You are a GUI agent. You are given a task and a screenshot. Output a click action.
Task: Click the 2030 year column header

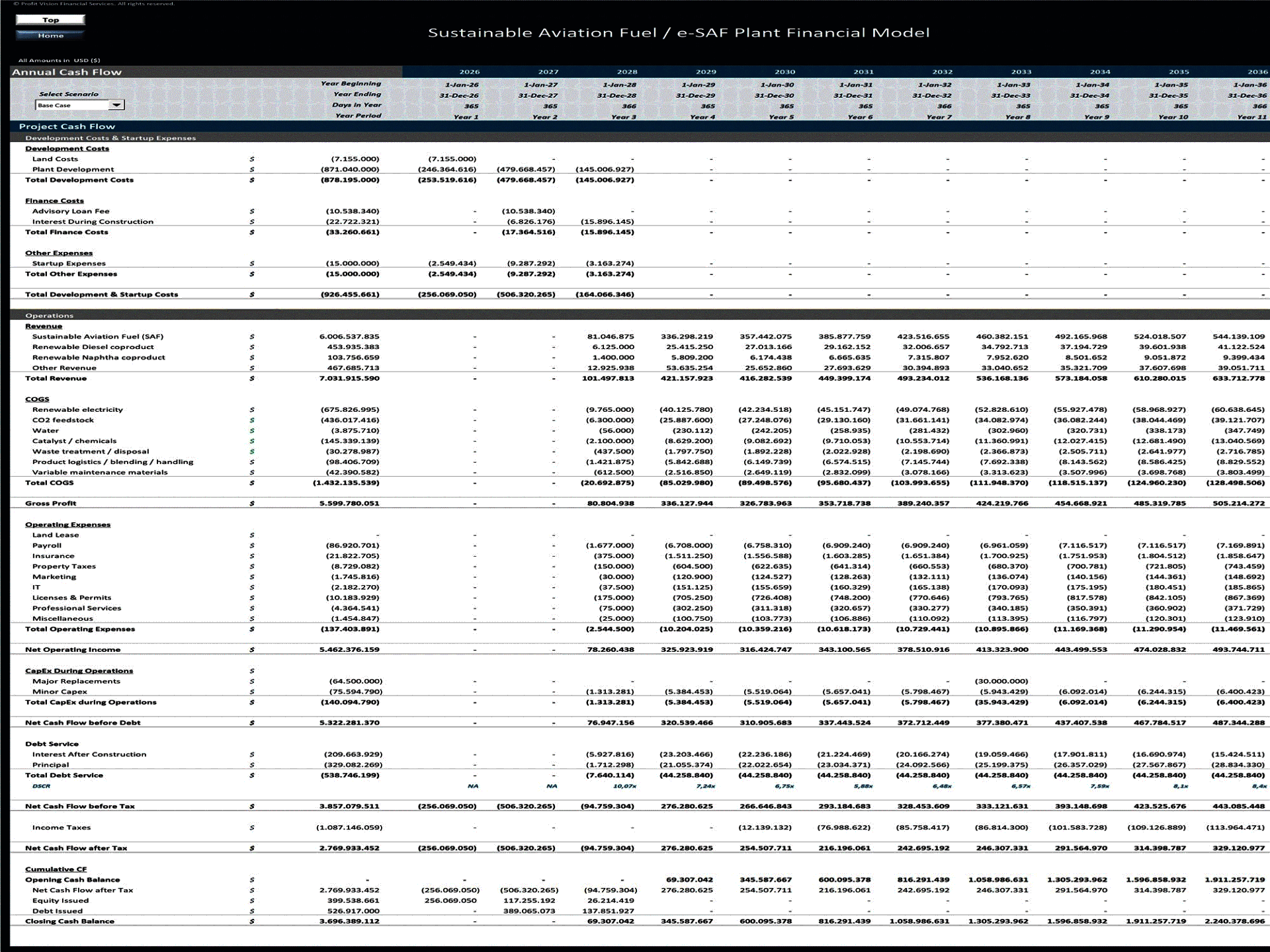(x=785, y=72)
